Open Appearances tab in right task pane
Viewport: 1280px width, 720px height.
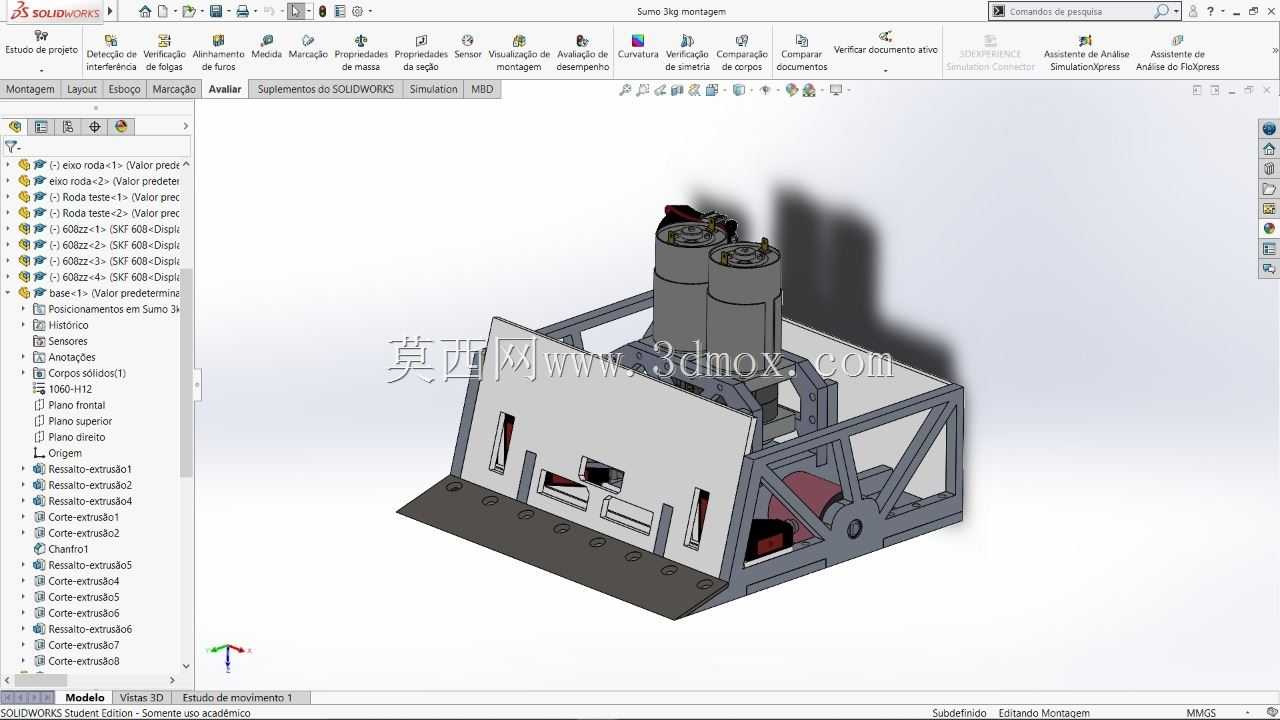pos(1269,228)
